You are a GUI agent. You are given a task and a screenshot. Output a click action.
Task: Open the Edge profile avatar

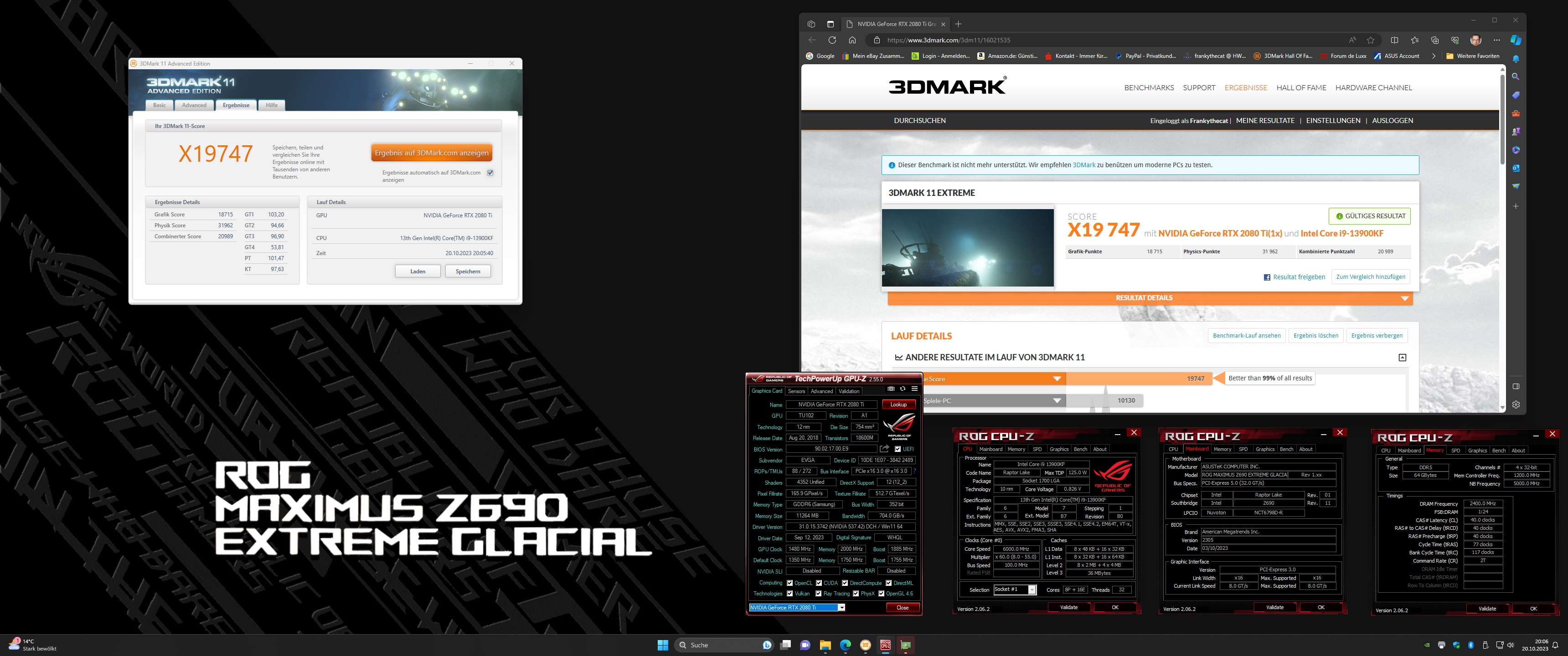[x=1475, y=40]
